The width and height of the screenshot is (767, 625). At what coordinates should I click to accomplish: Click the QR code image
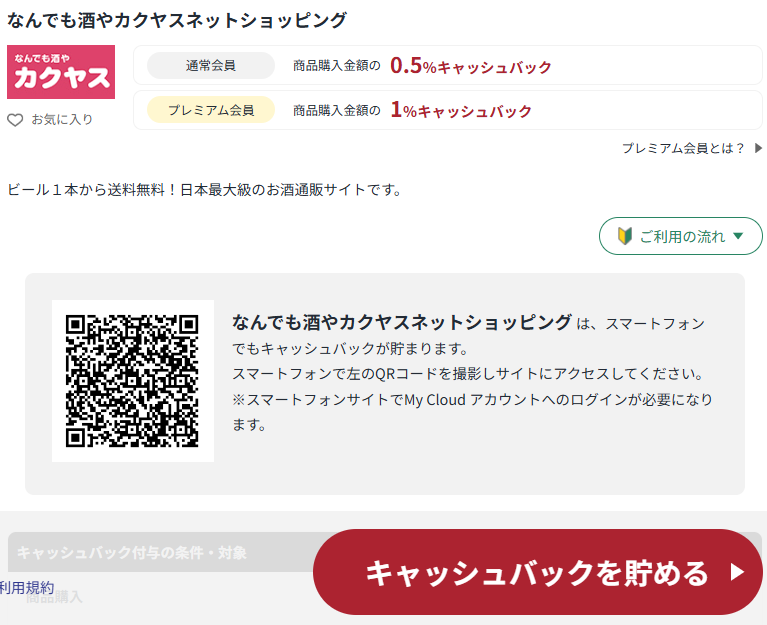point(133,381)
